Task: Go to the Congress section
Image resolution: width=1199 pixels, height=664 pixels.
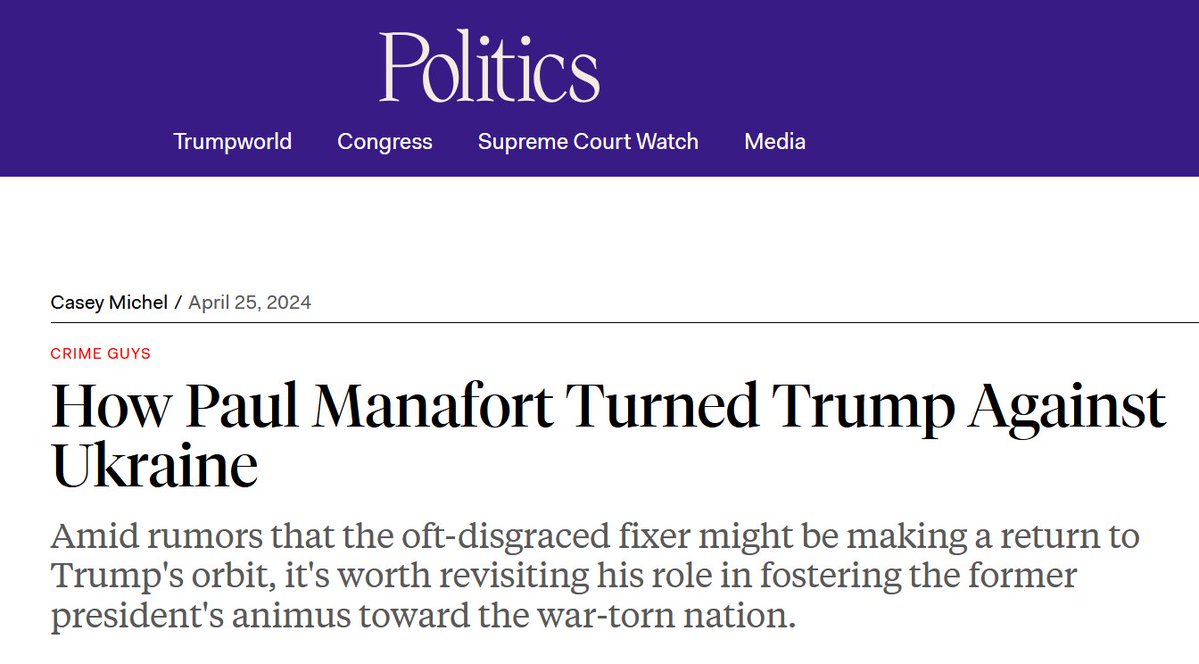Action: click(x=385, y=142)
